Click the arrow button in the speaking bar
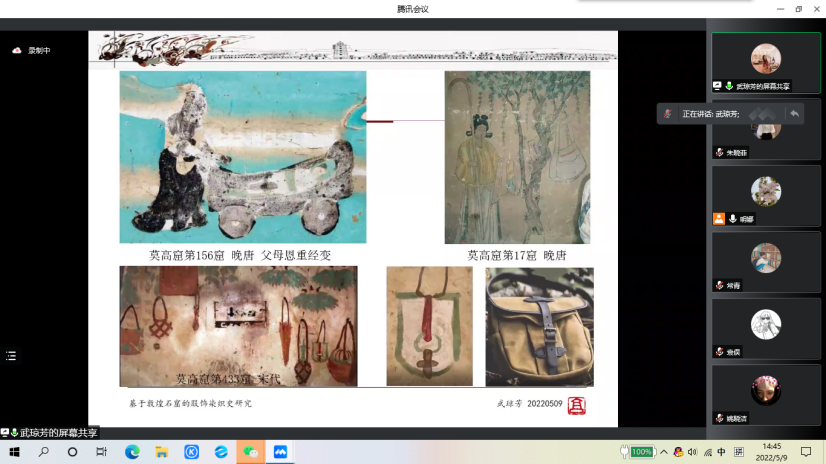826x464 pixels. (x=794, y=114)
